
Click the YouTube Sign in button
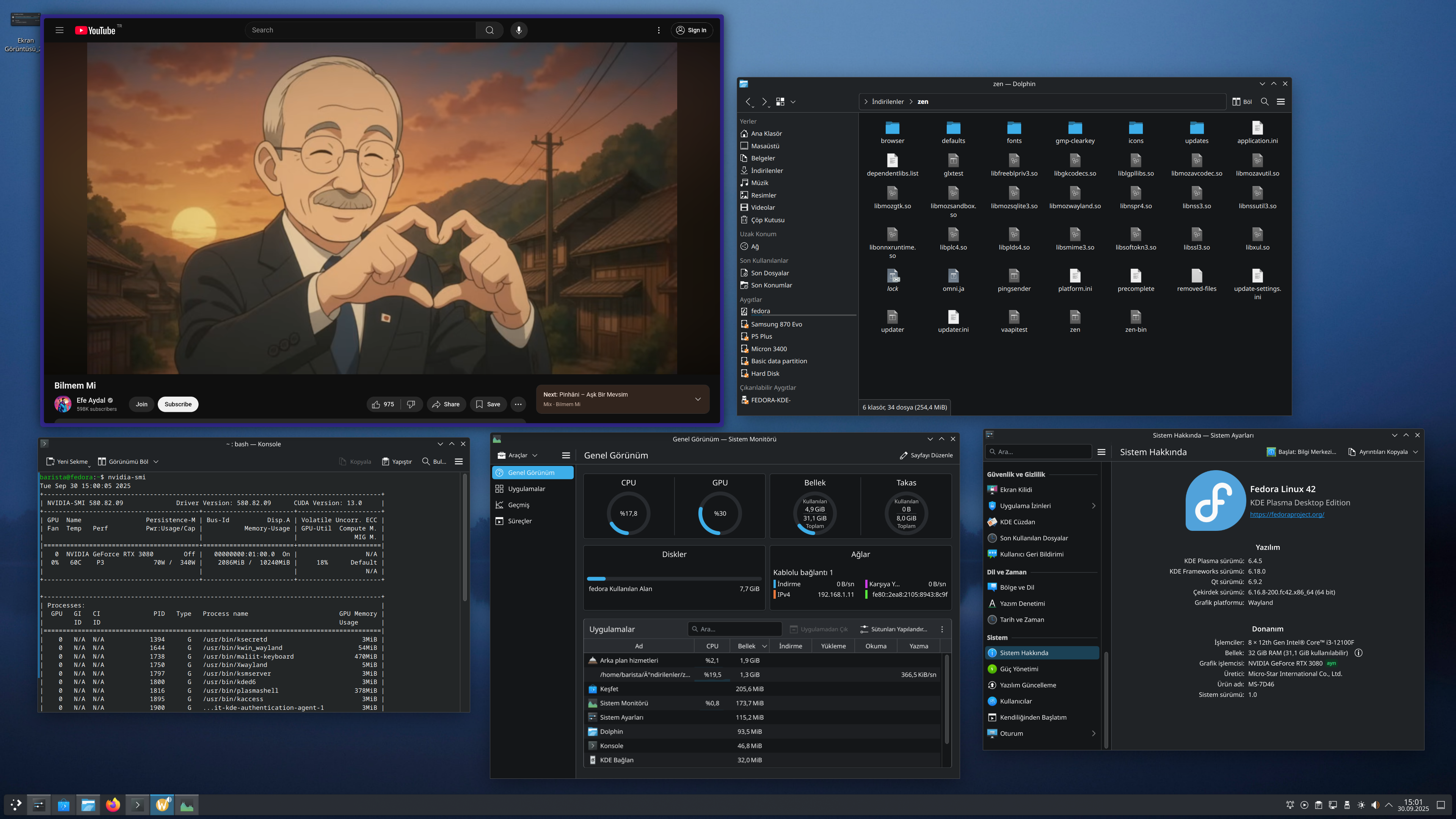[691, 30]
